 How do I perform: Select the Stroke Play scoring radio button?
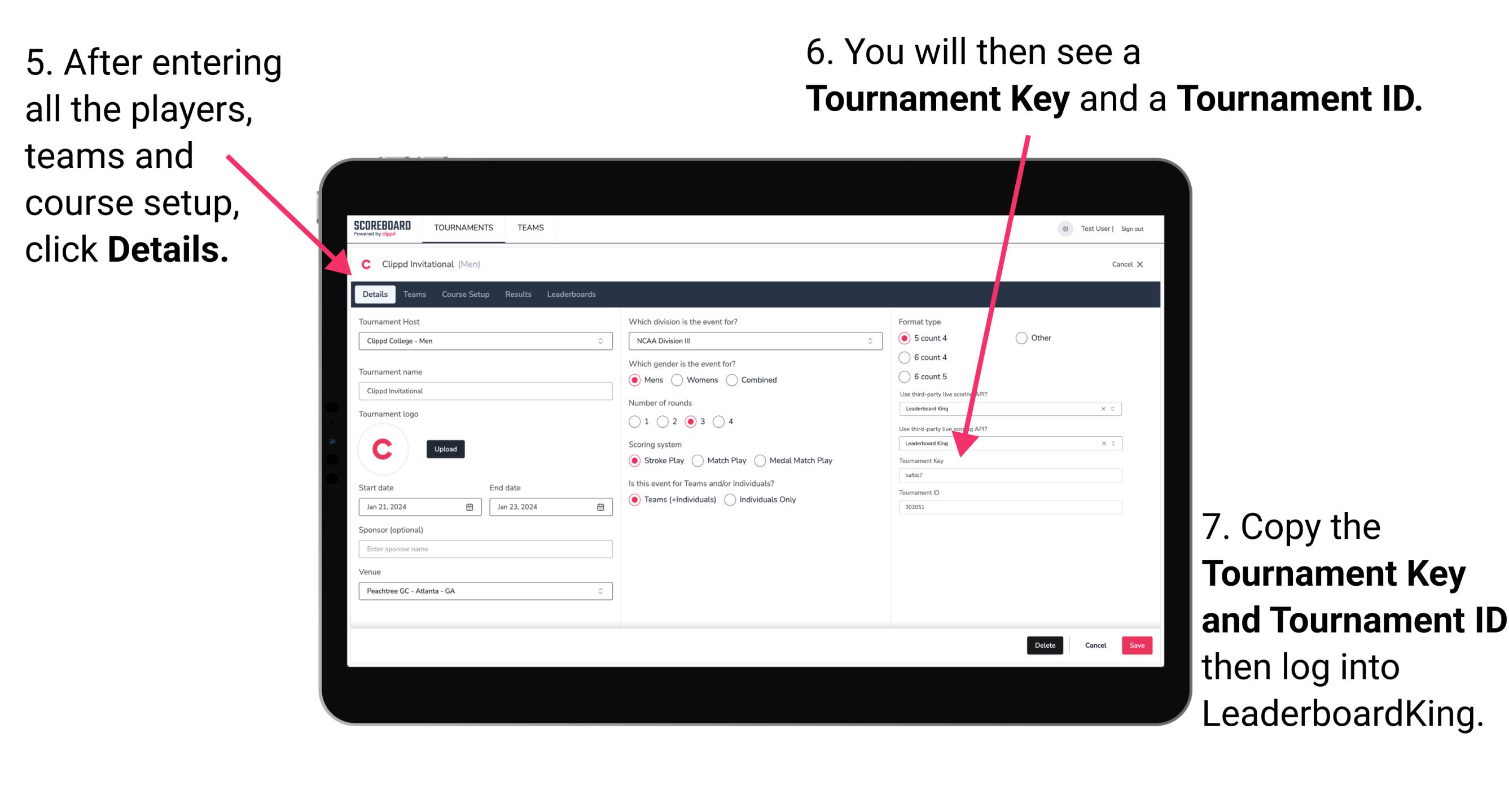pyautogui.click(x=635, y=460)
